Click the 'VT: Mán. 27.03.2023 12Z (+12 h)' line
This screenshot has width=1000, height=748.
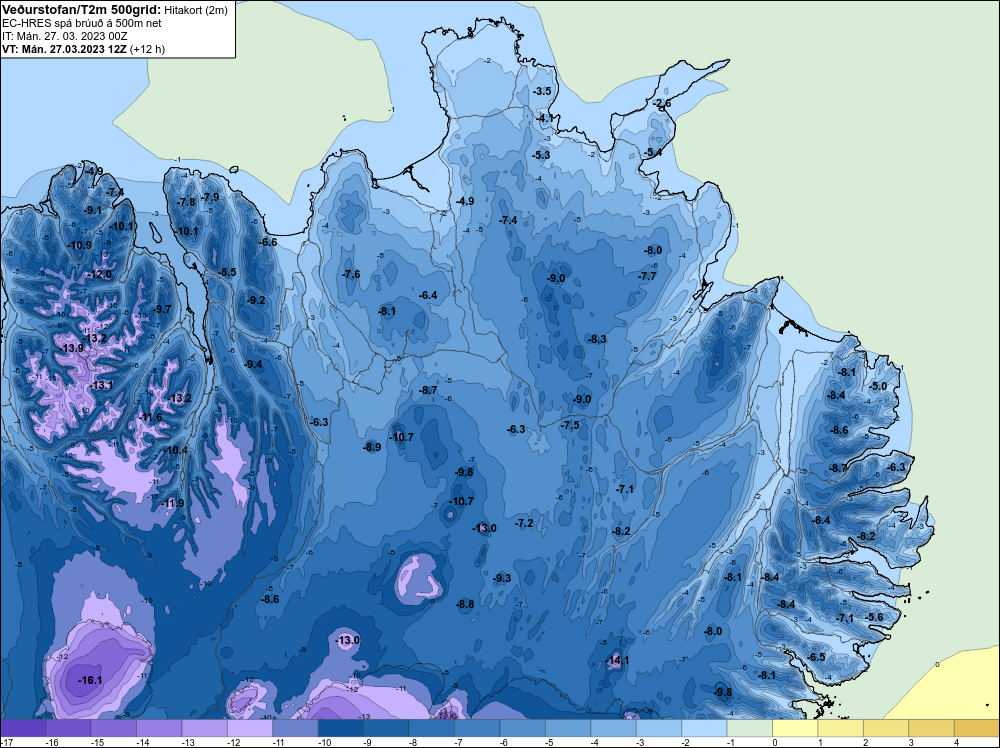84,49
